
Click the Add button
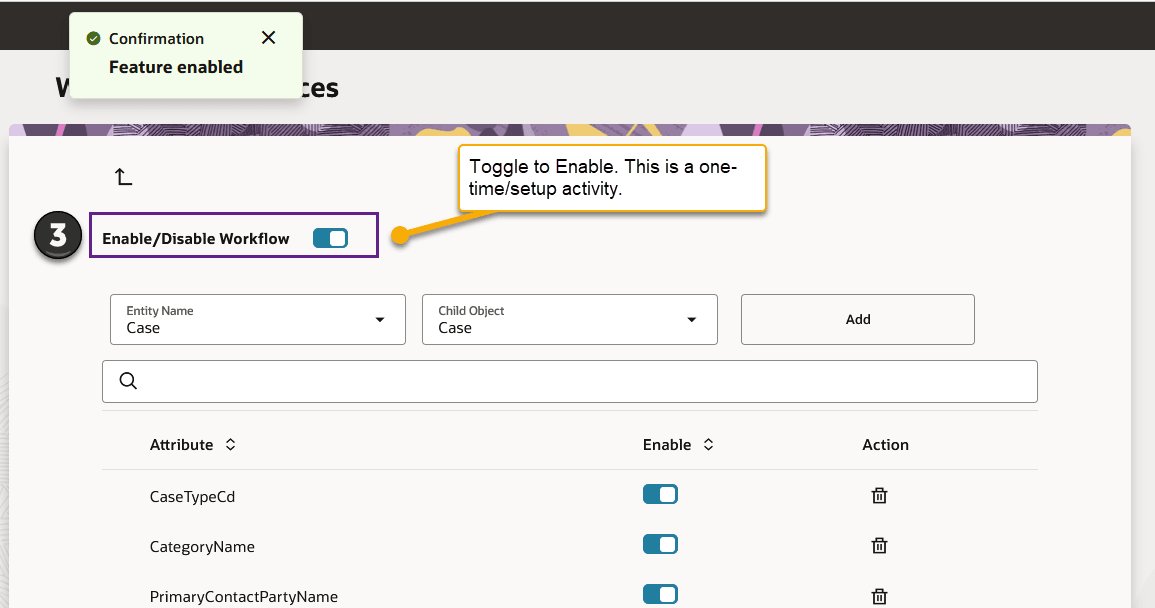pos(857,320)
